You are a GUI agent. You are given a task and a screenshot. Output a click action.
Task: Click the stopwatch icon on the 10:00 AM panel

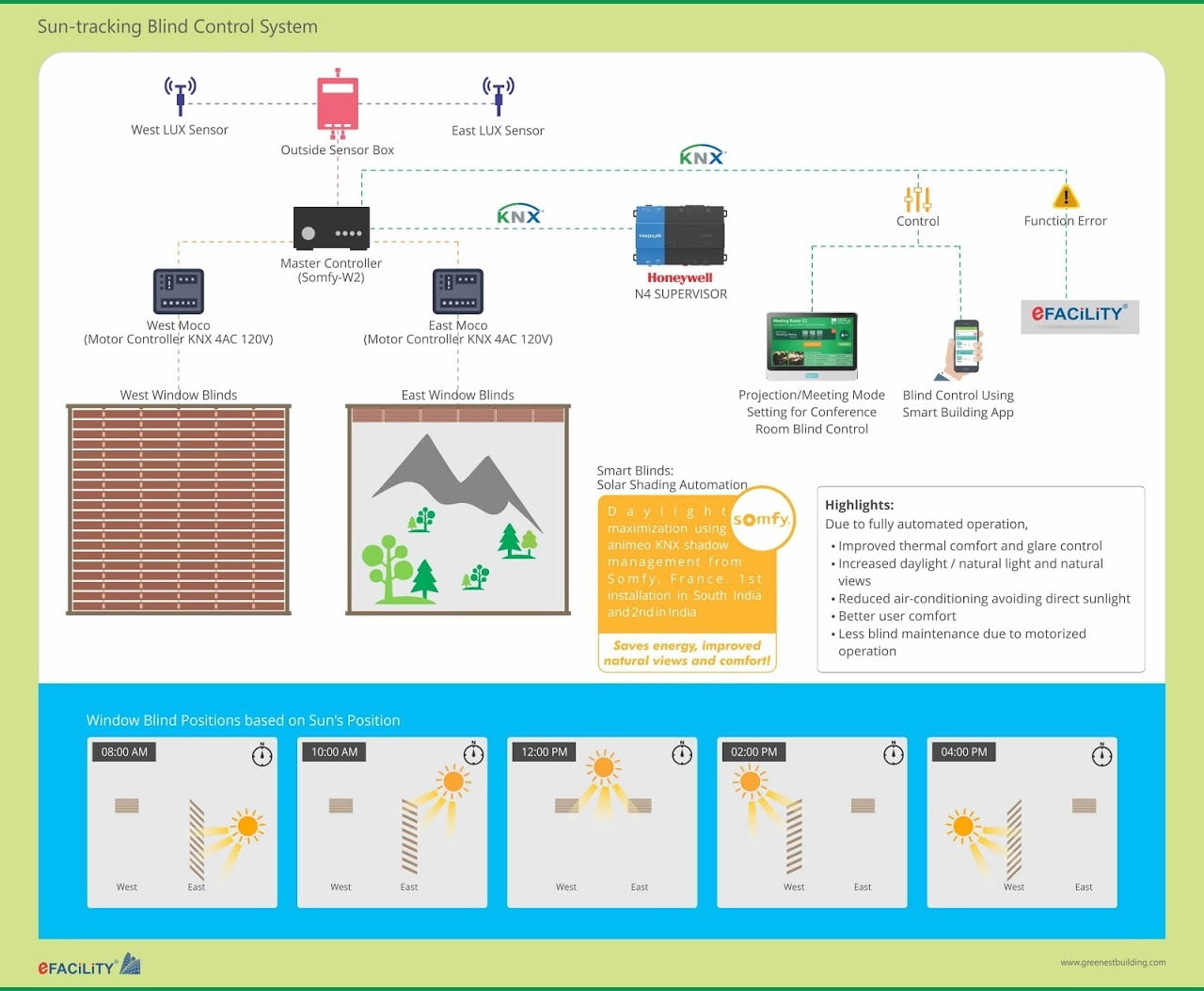[473, 754]
